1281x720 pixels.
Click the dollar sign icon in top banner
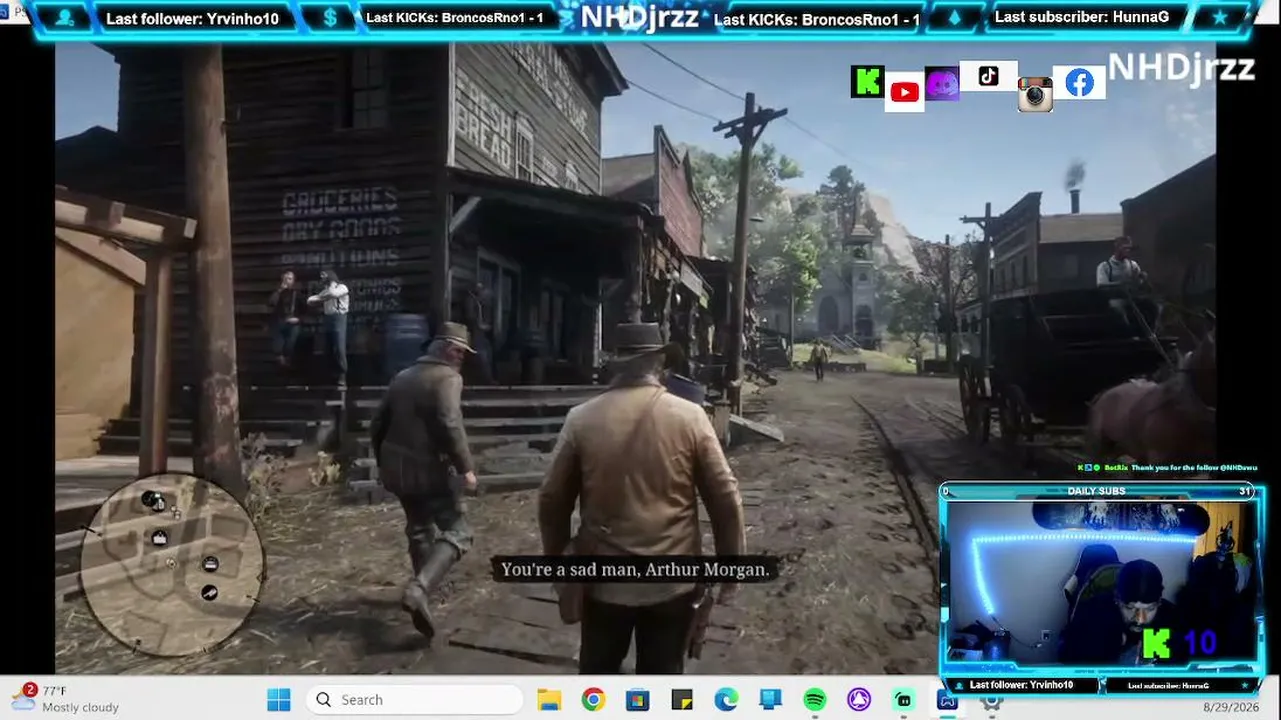pos(332,18)
